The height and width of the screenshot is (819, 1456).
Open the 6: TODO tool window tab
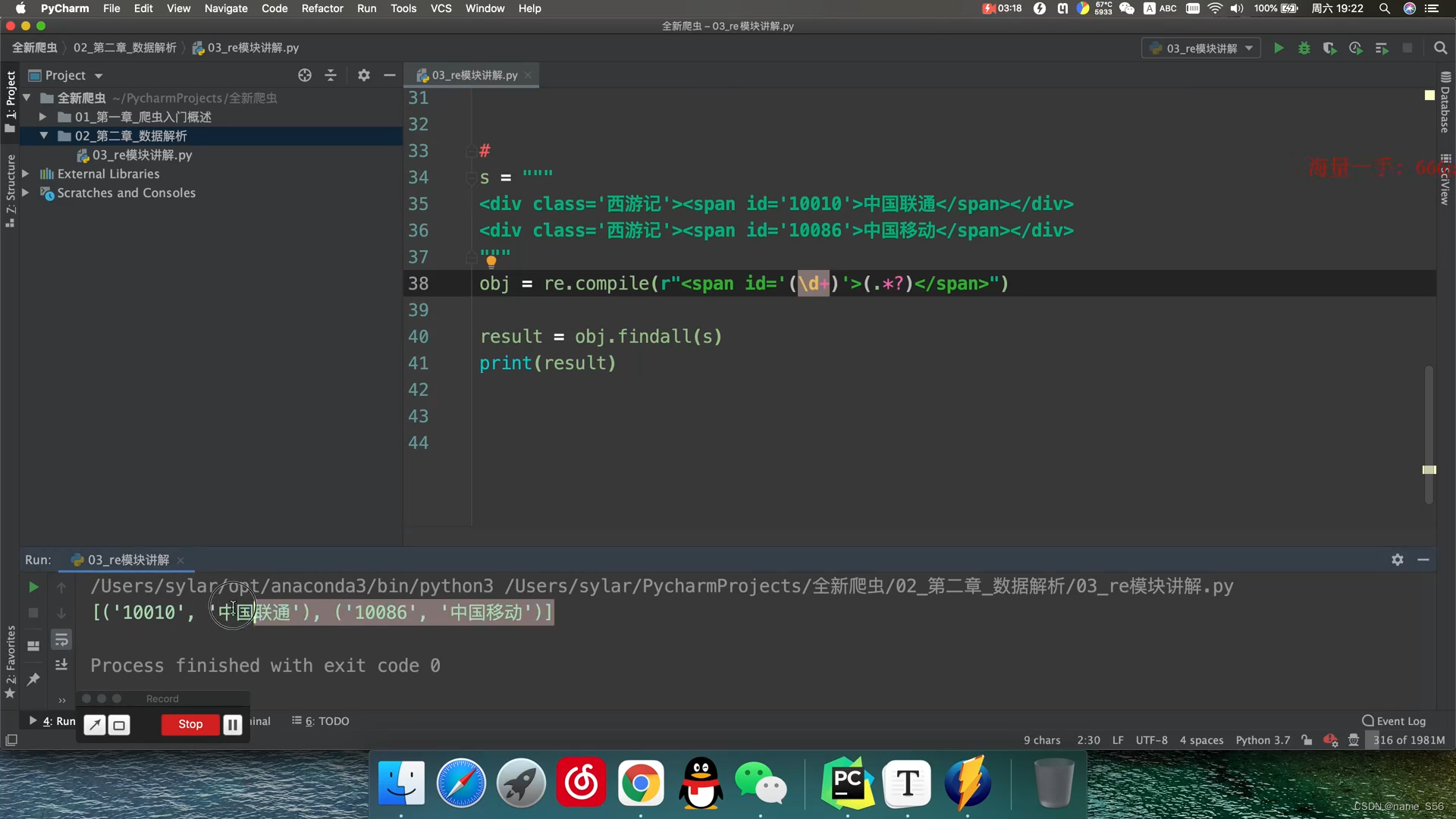coord(321,721)
